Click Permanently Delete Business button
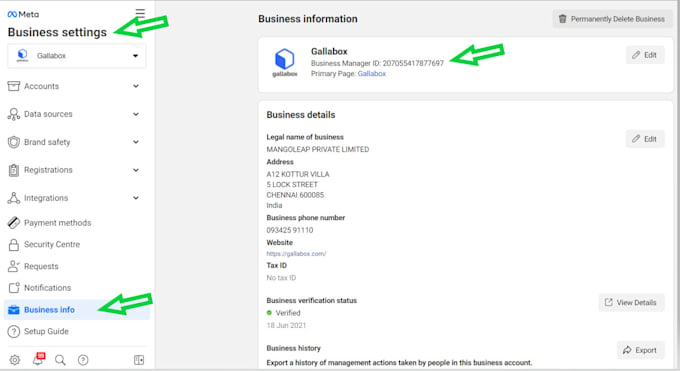This screenshot has width=680, height=371. 612,19
